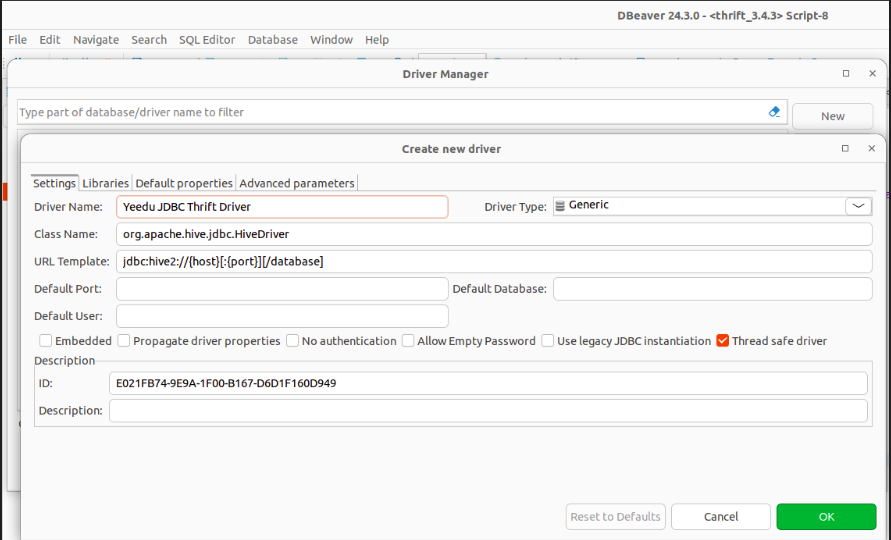The height and width of the screenshot is (540, 891).
Task: Open the Help menu
Action: pos(377,40)
